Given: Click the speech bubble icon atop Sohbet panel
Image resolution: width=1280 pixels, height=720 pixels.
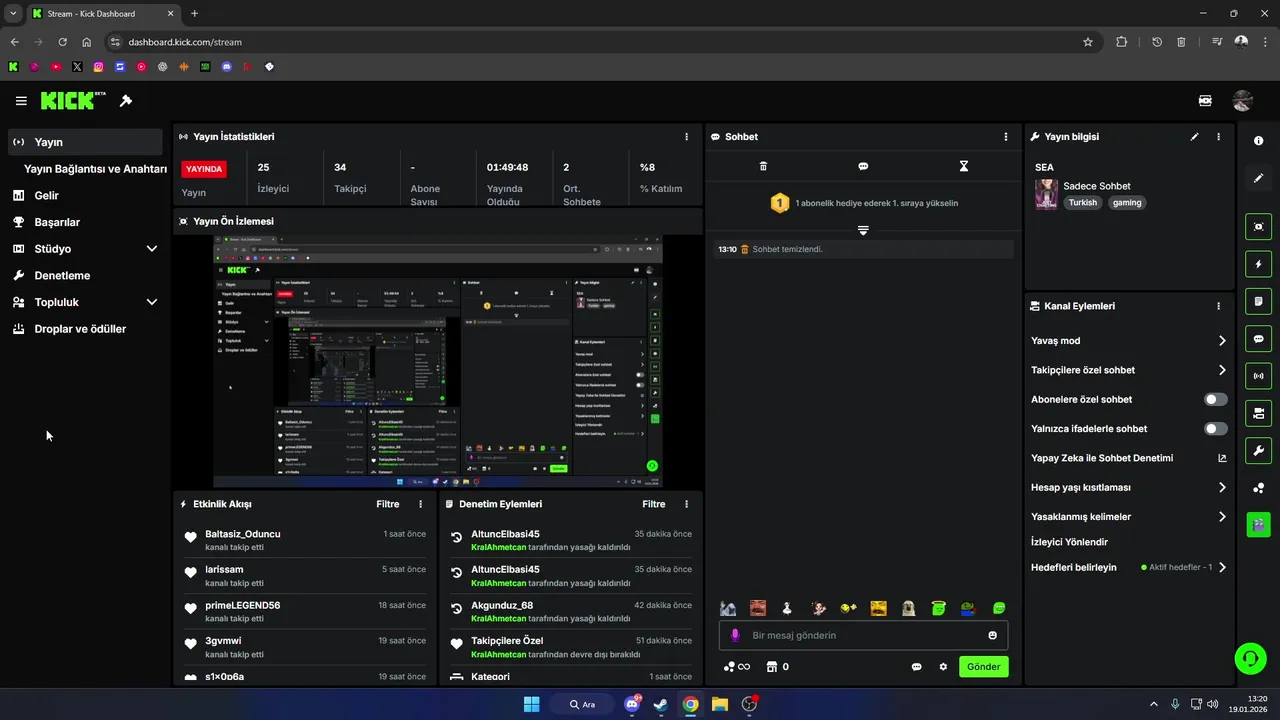Looking at the screenshot, I should click(863, 166).
